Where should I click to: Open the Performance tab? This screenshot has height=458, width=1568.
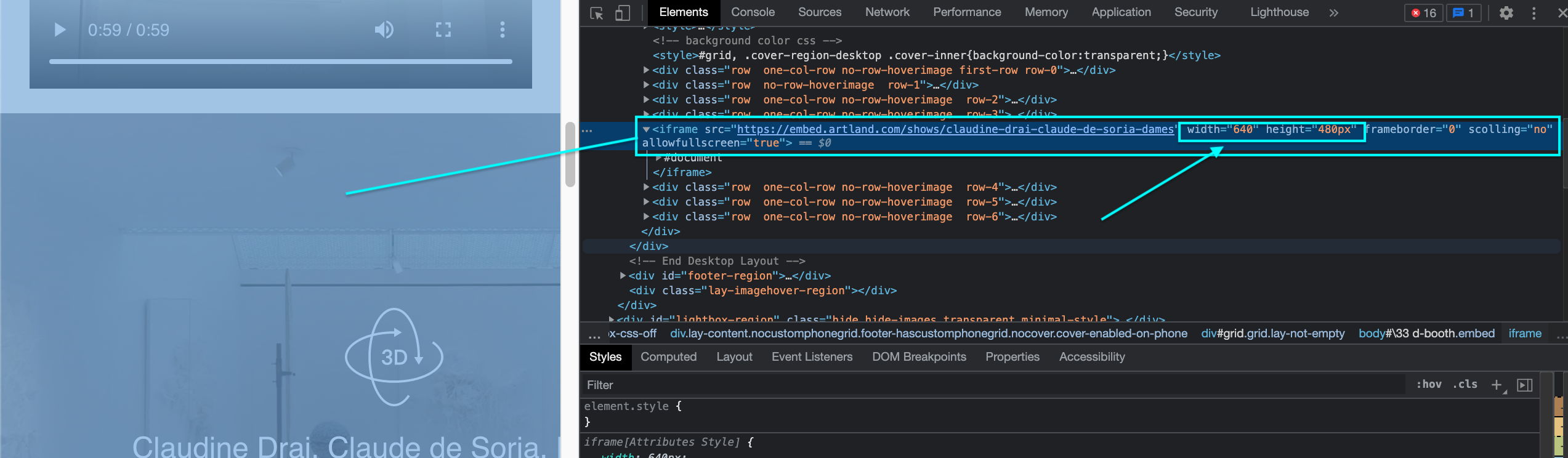point(967,12)
